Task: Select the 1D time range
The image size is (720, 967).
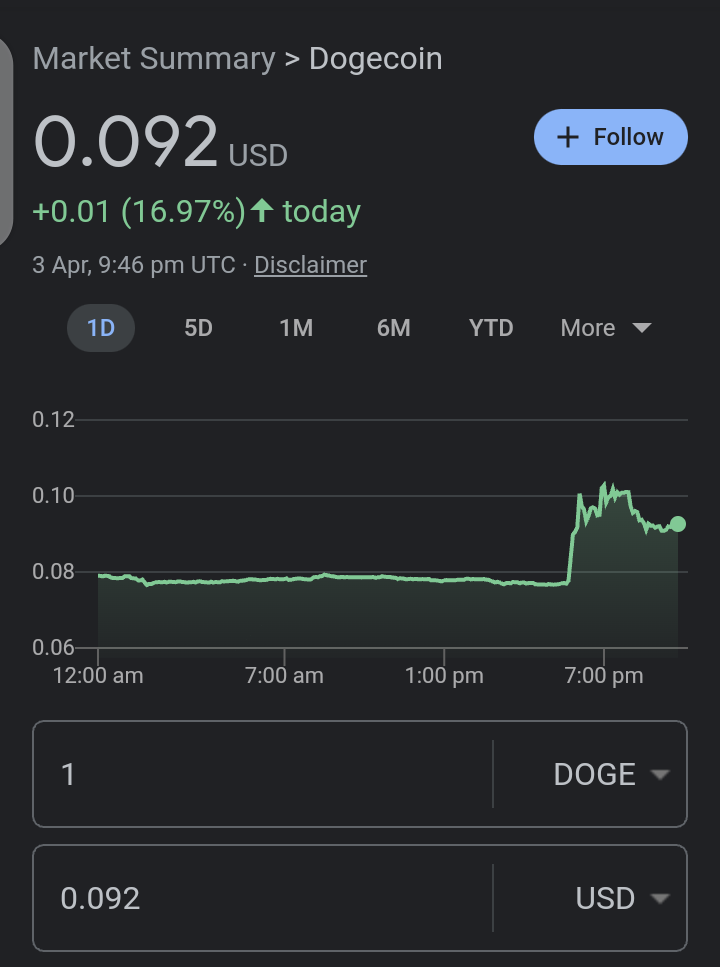Action: coord(101,327)
